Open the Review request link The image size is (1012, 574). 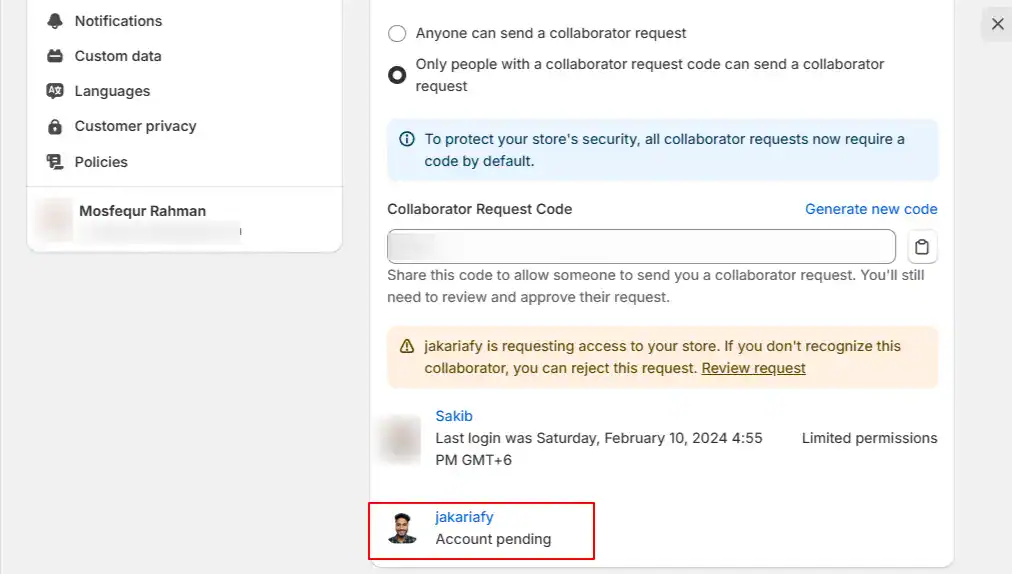[x=753, y=368]
